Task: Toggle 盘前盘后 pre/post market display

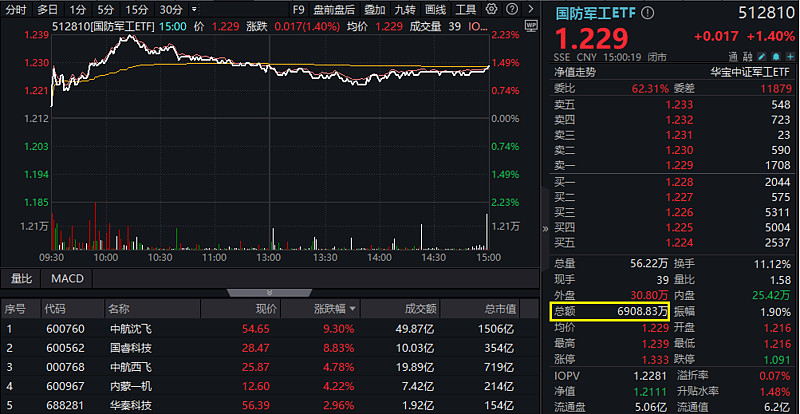Action: point(334,9)
